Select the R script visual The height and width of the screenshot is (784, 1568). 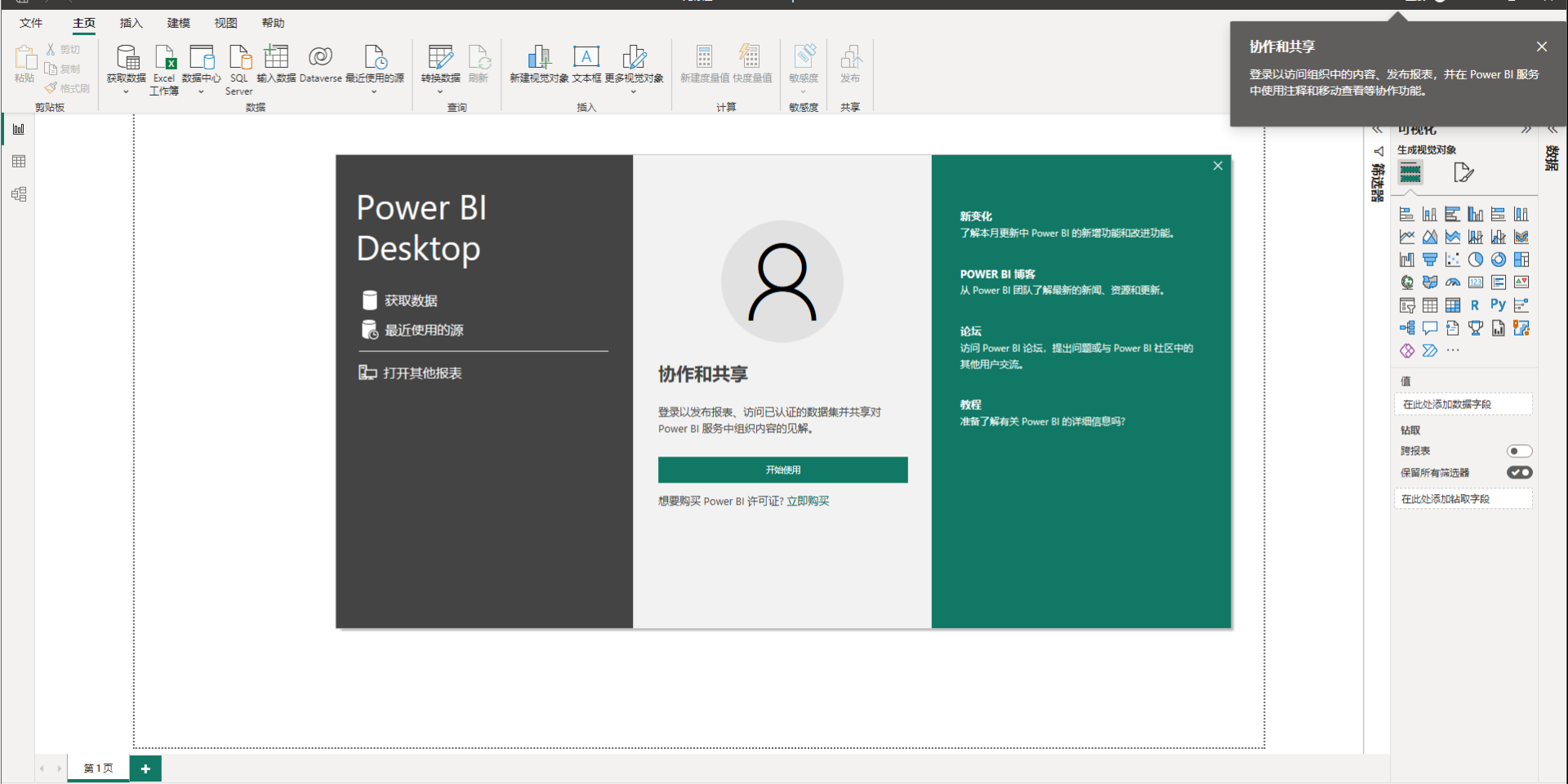[x=1475, y=305]
